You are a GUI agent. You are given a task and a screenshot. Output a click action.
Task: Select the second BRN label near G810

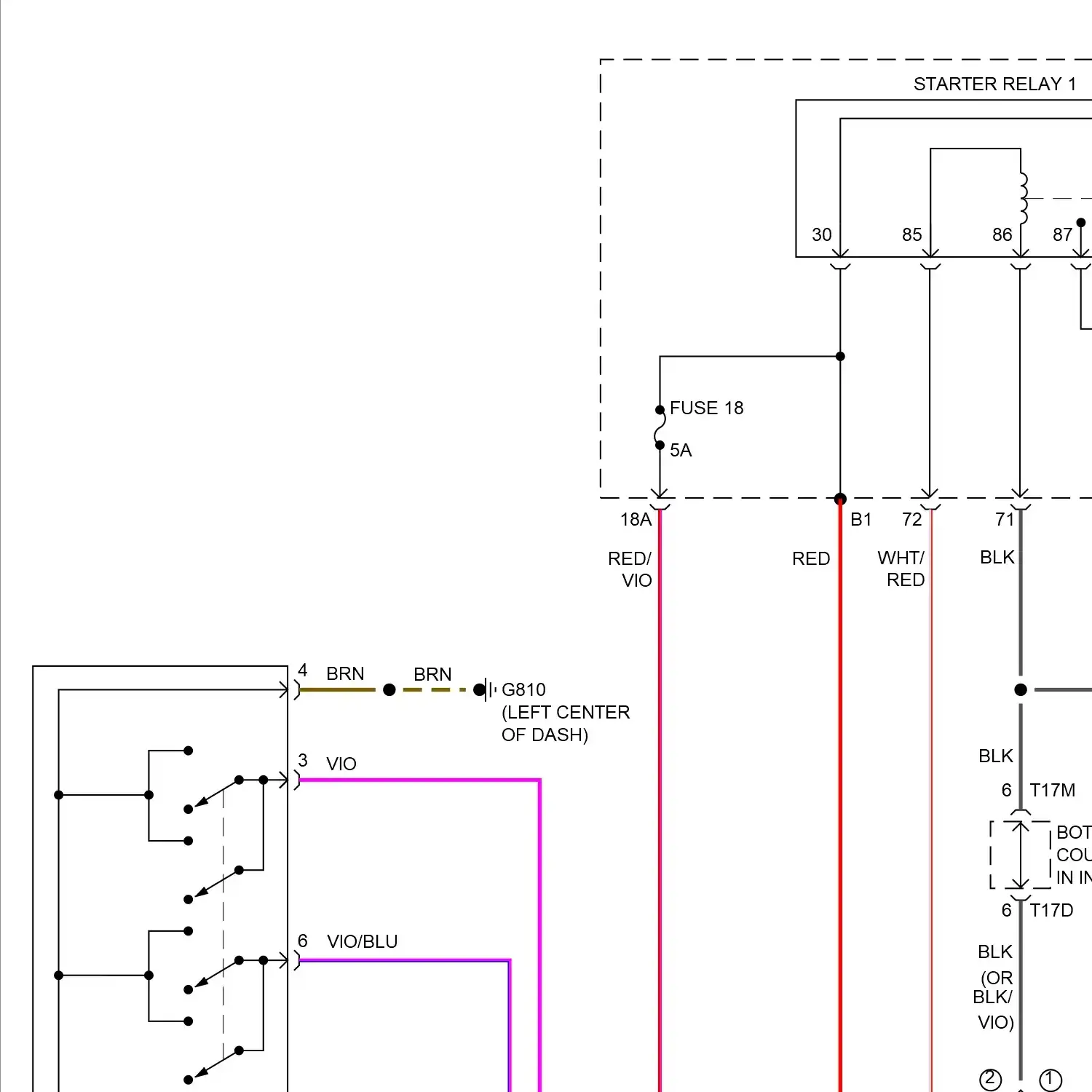(x=432, y=674)
